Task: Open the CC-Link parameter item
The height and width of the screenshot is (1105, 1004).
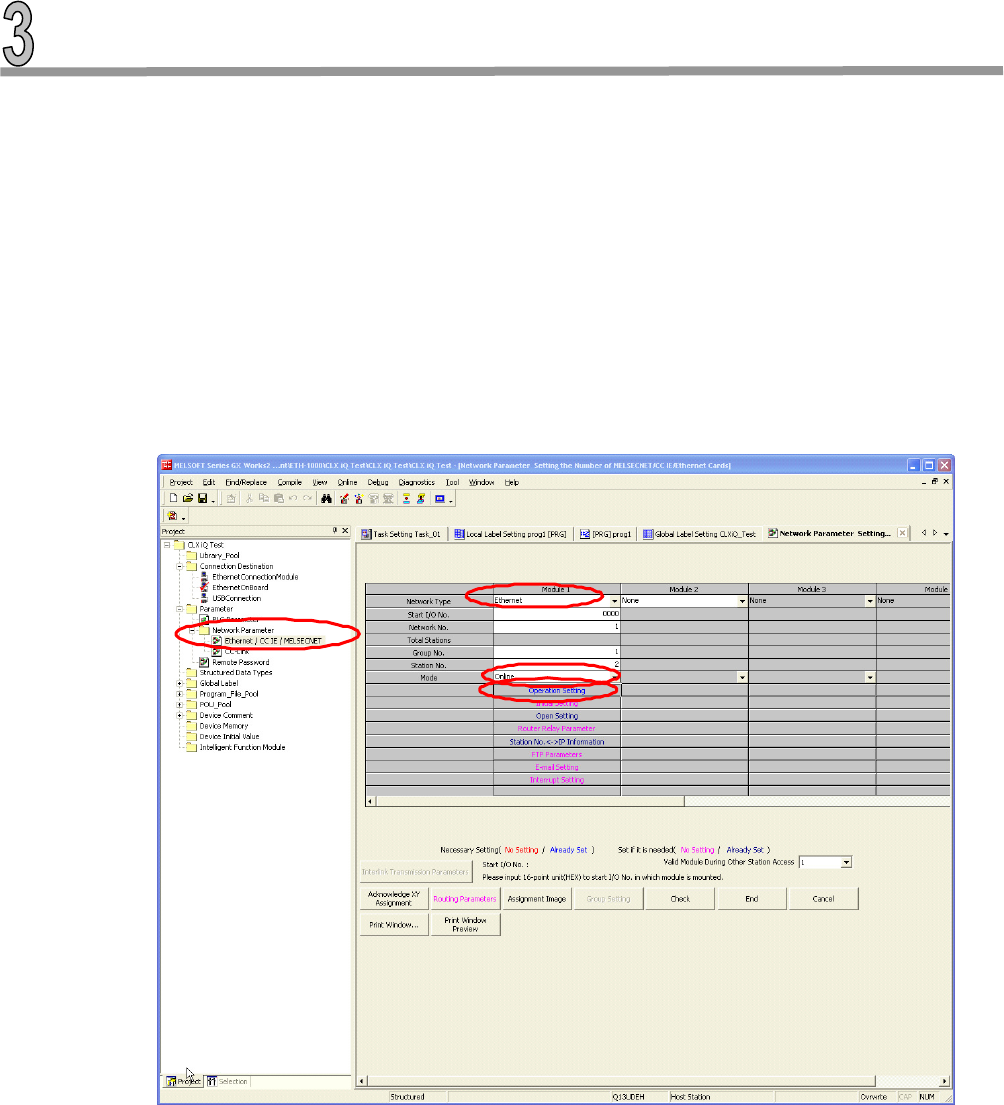Action: [x=231, y=652]
